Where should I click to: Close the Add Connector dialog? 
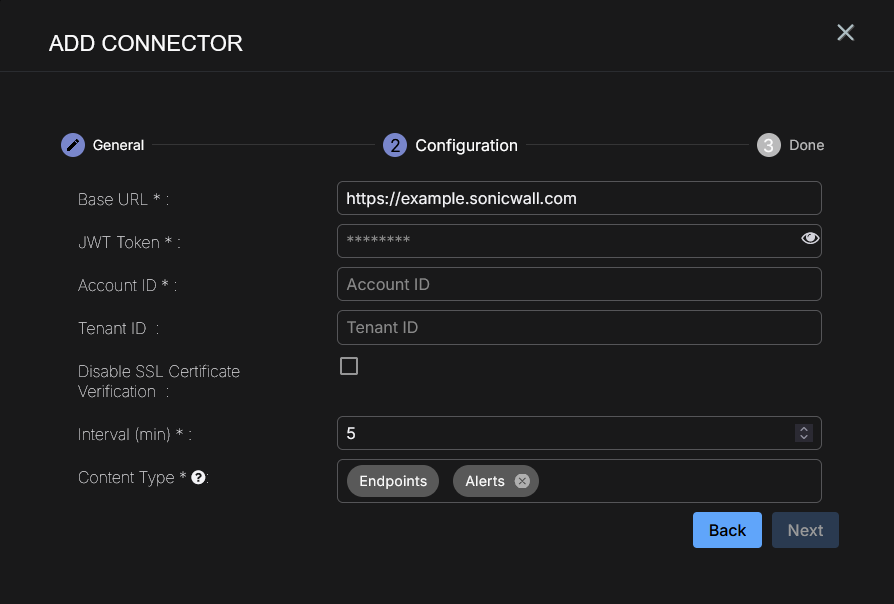[845, 33]
